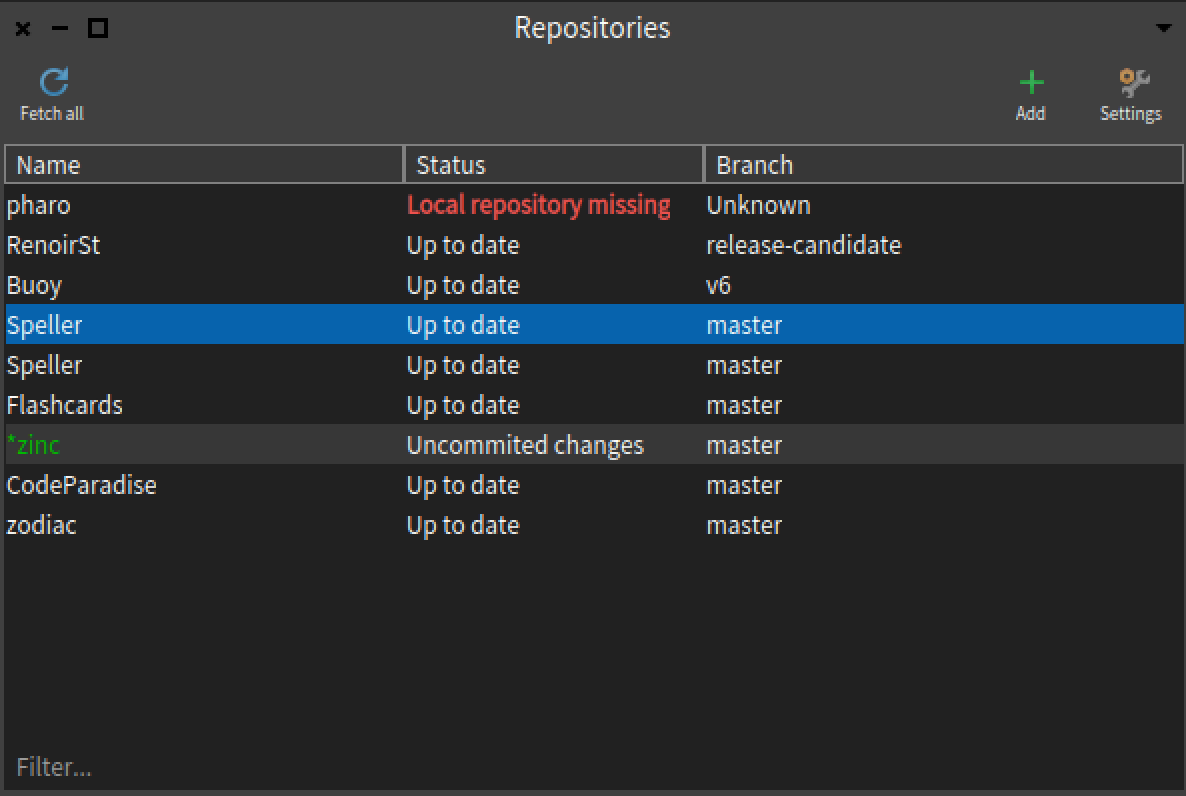This screenshot has height=796, width=1186.
Task: Select the RenoirSt repository
Action: 54,245
